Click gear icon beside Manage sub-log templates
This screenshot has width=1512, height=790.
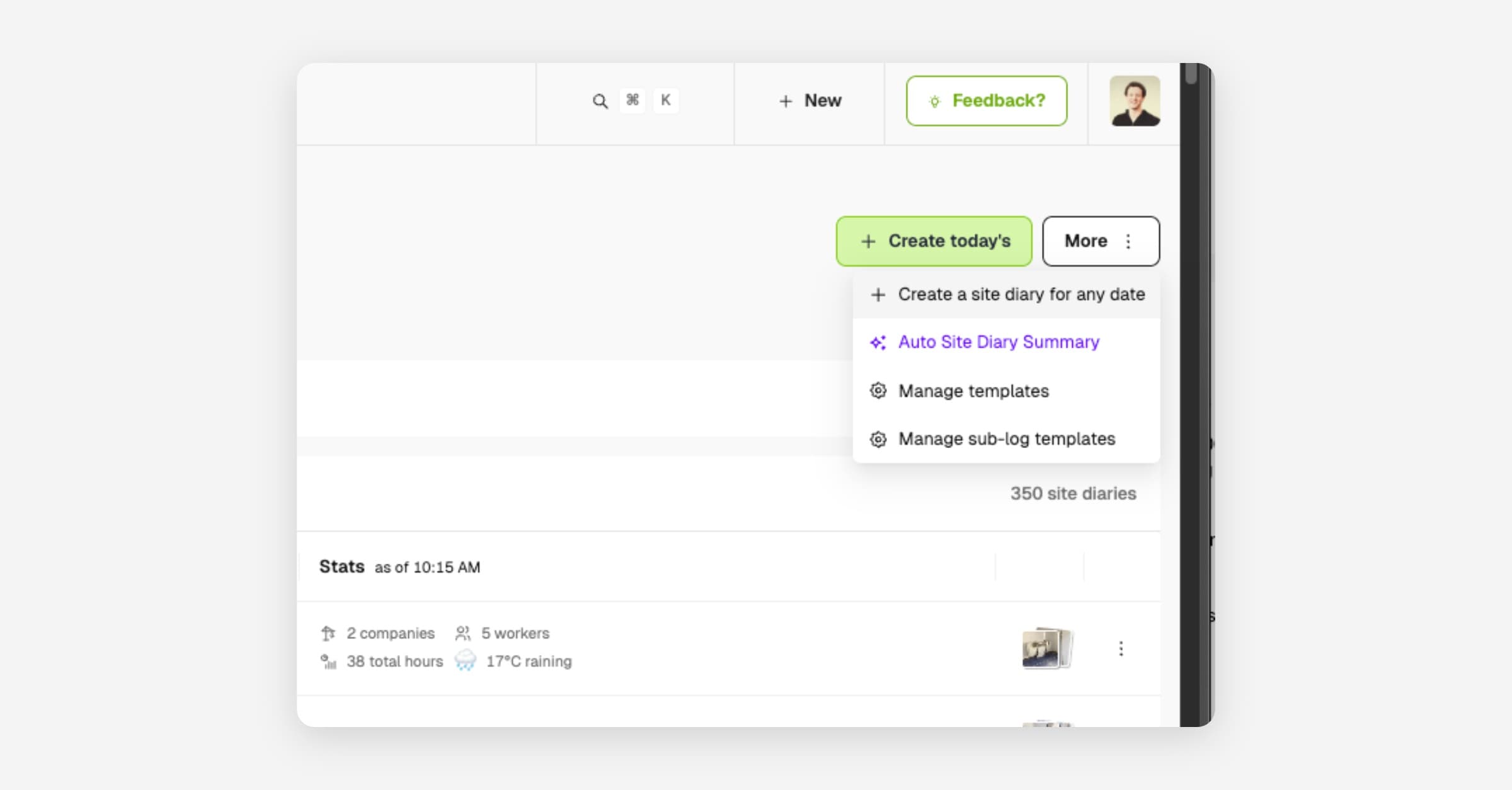coord(878,439)
